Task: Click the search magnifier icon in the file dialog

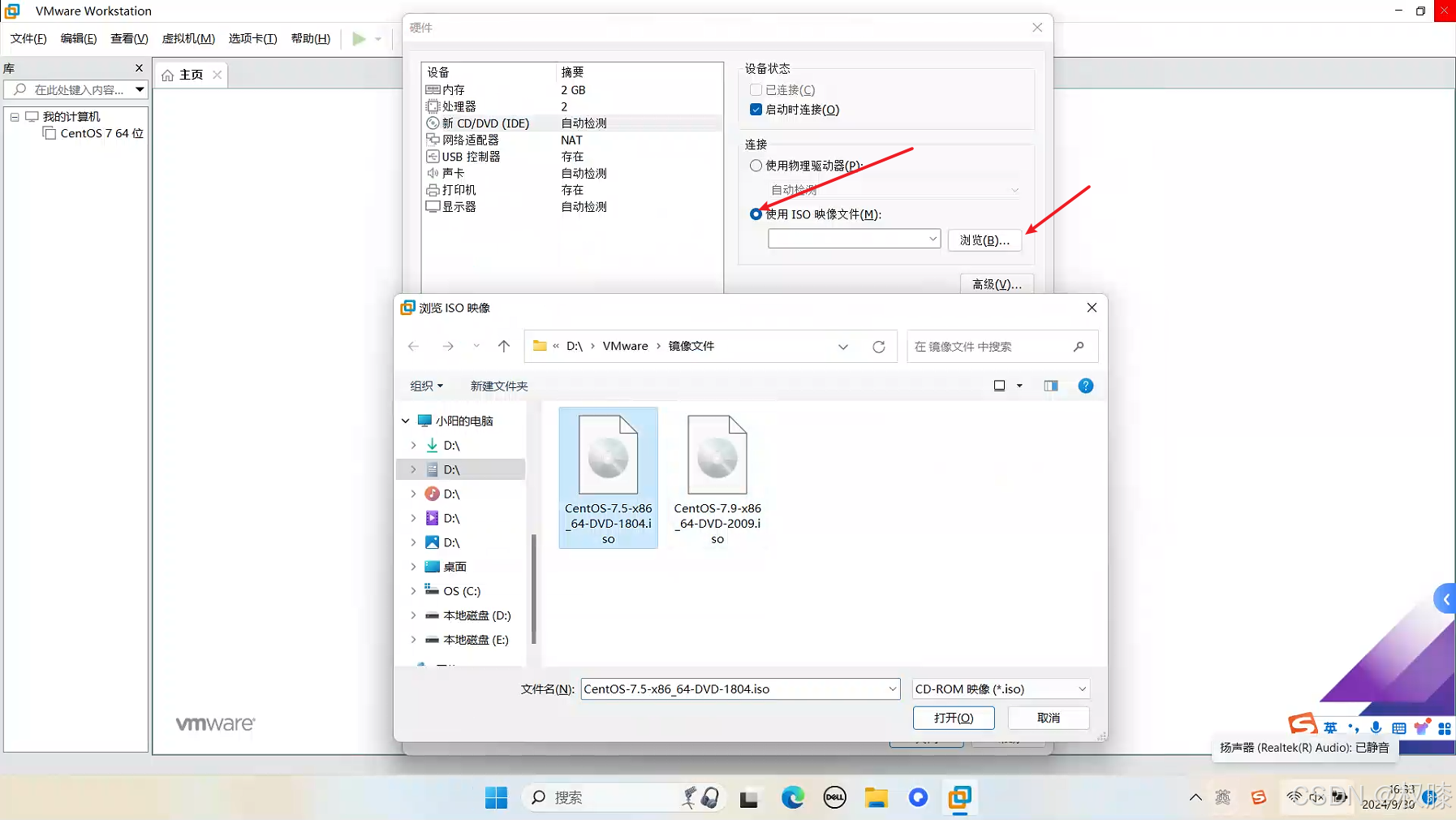Action: 1079,347
